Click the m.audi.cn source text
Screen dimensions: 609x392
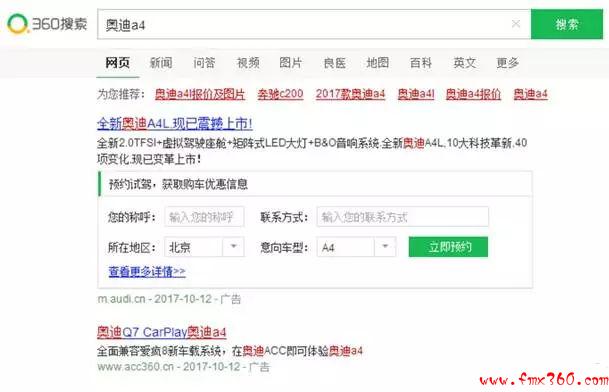pyautogui.click(x=121, y=299)
